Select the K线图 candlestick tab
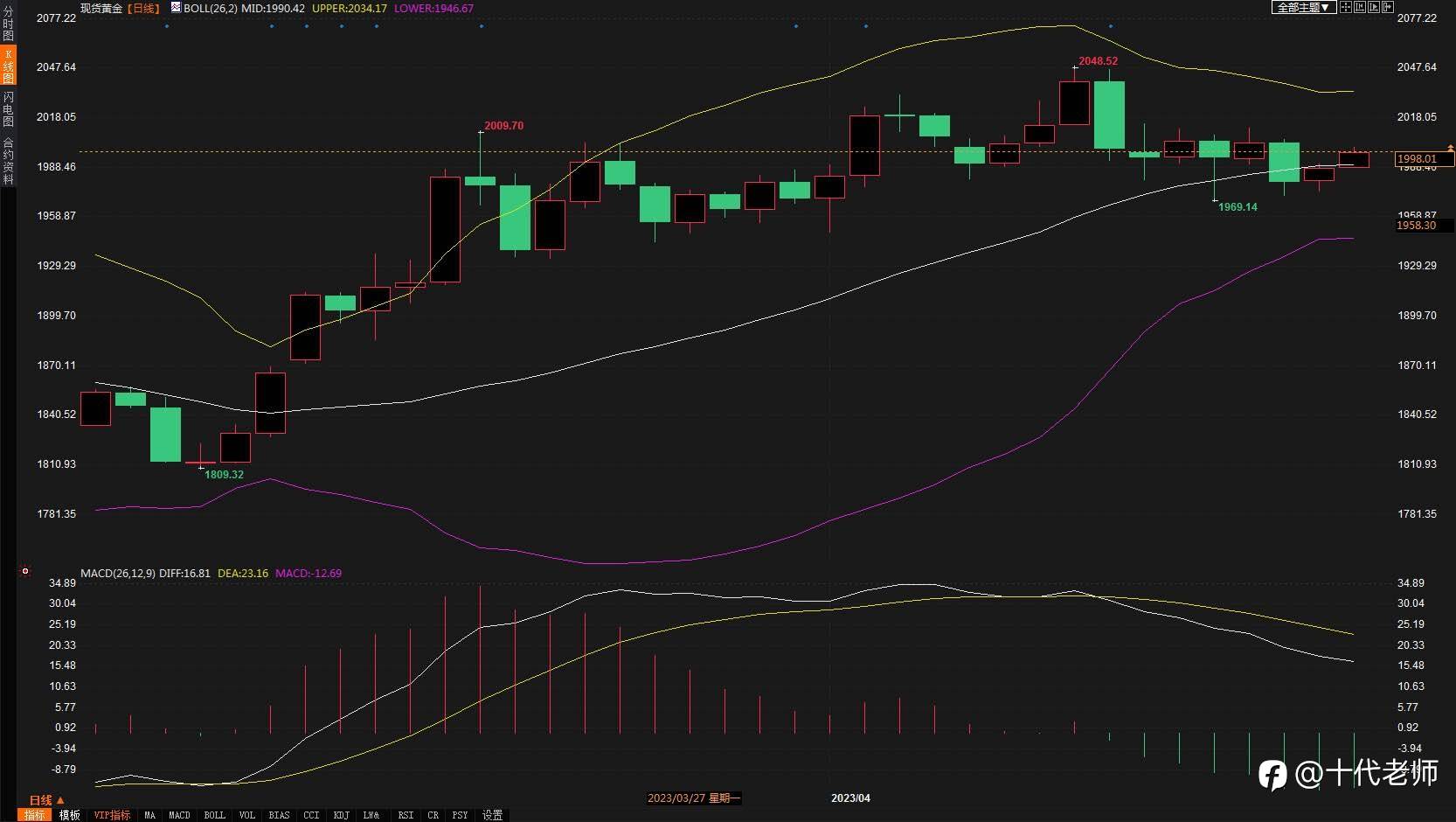The width and height of the screenshot is (1456, 822). pos(8,66)
